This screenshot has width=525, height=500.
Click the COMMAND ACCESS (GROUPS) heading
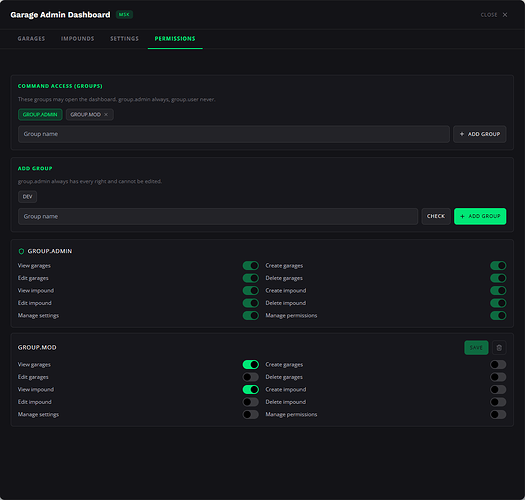[x=60, y=86]
